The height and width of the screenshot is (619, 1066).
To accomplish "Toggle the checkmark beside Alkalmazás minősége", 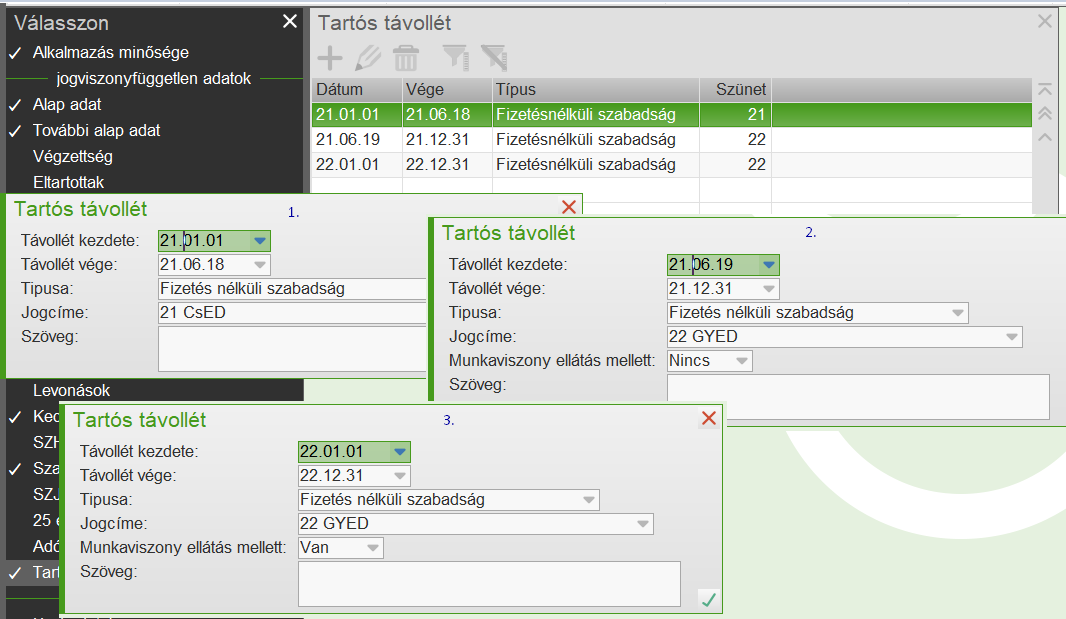I will (x=17, y=51).
